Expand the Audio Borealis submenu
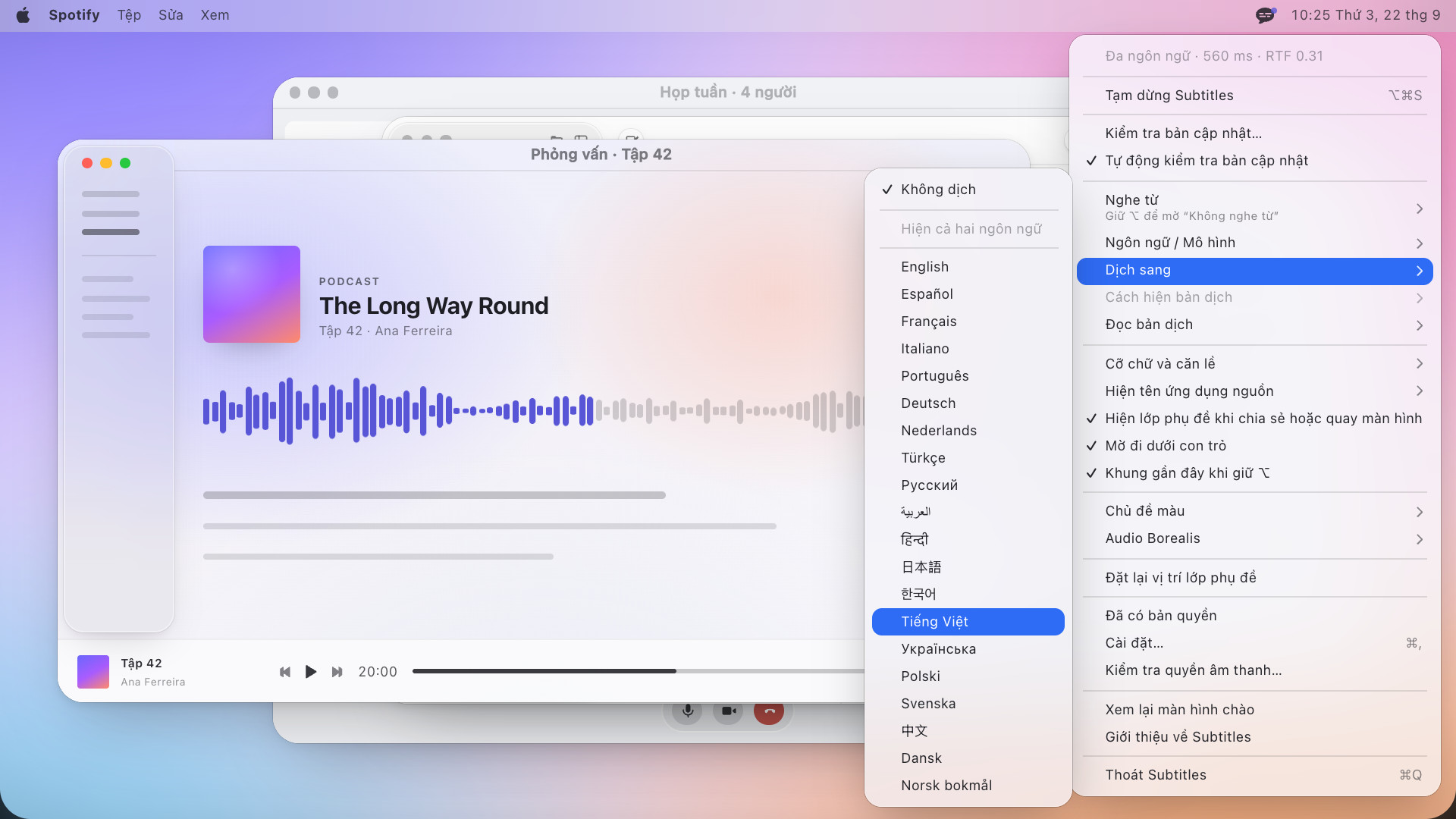Screen dimensions: 1456x819 tap(1255, 538)
